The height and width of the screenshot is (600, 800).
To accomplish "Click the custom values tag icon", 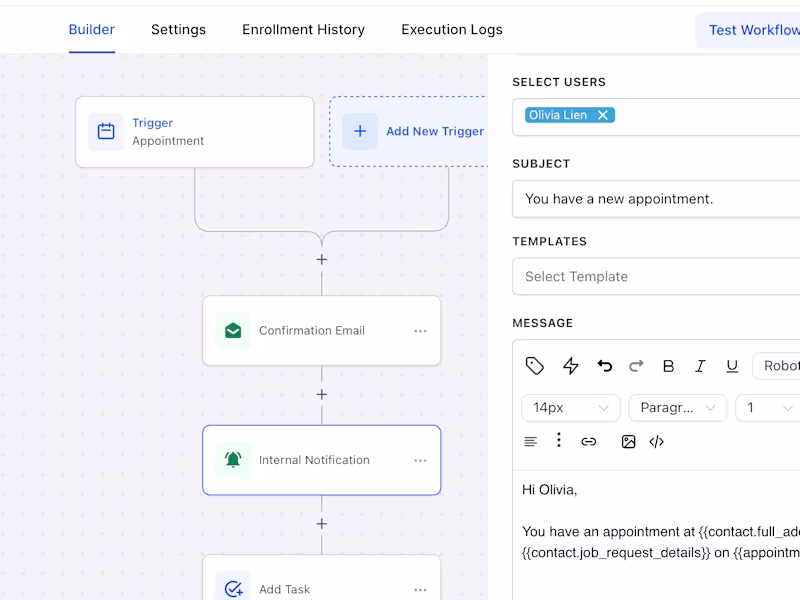I will pos(535,366).
